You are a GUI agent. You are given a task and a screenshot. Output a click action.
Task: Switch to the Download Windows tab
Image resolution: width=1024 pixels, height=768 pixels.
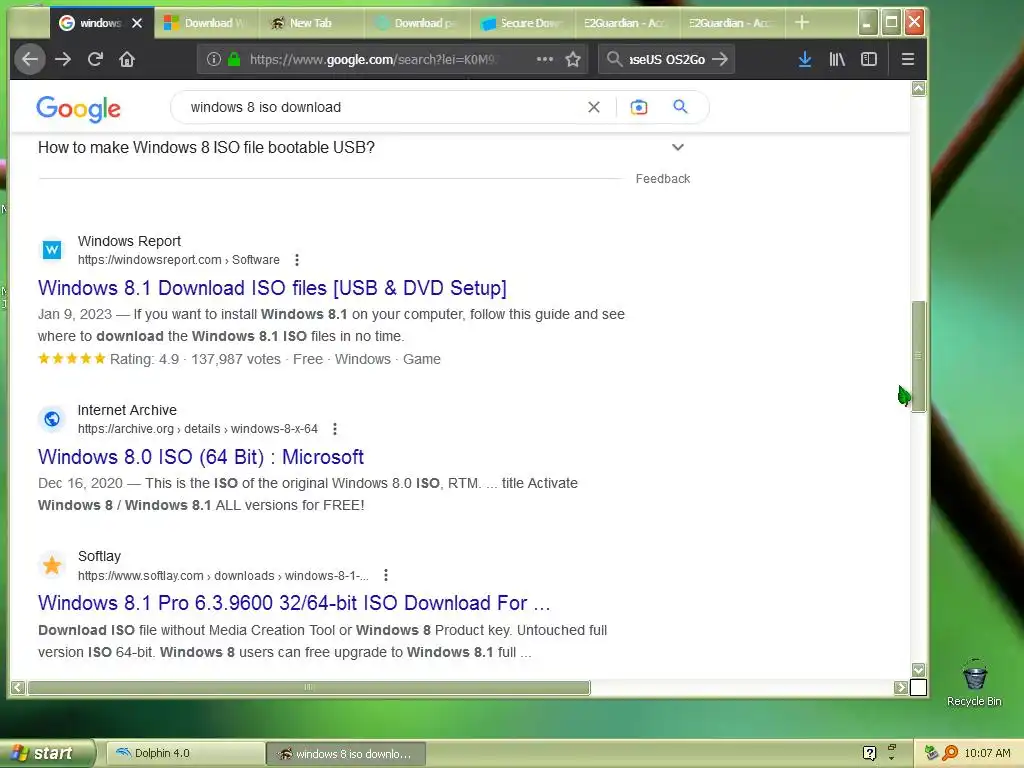point(206,23)
